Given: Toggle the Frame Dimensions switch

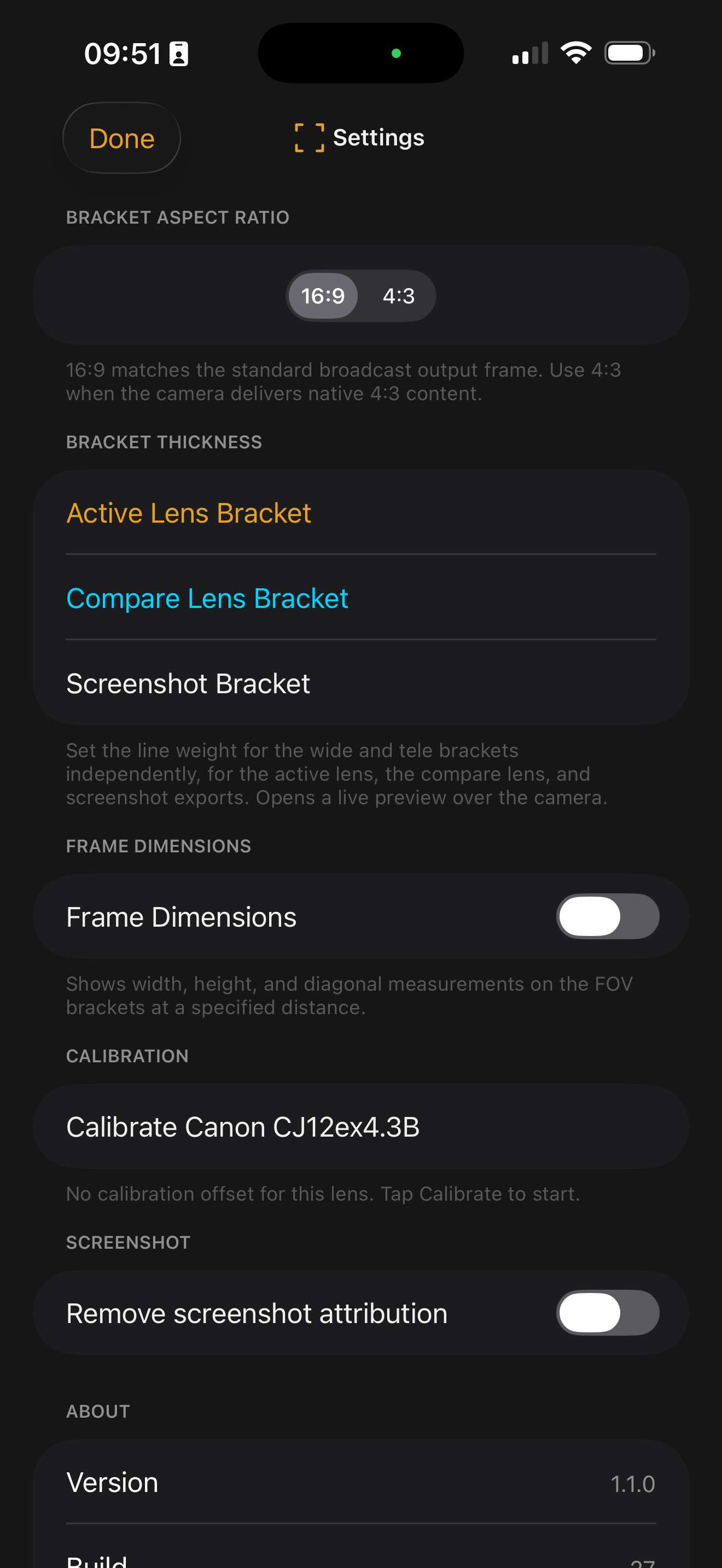Looking at the screenshot, I should [x=608, y=916].
